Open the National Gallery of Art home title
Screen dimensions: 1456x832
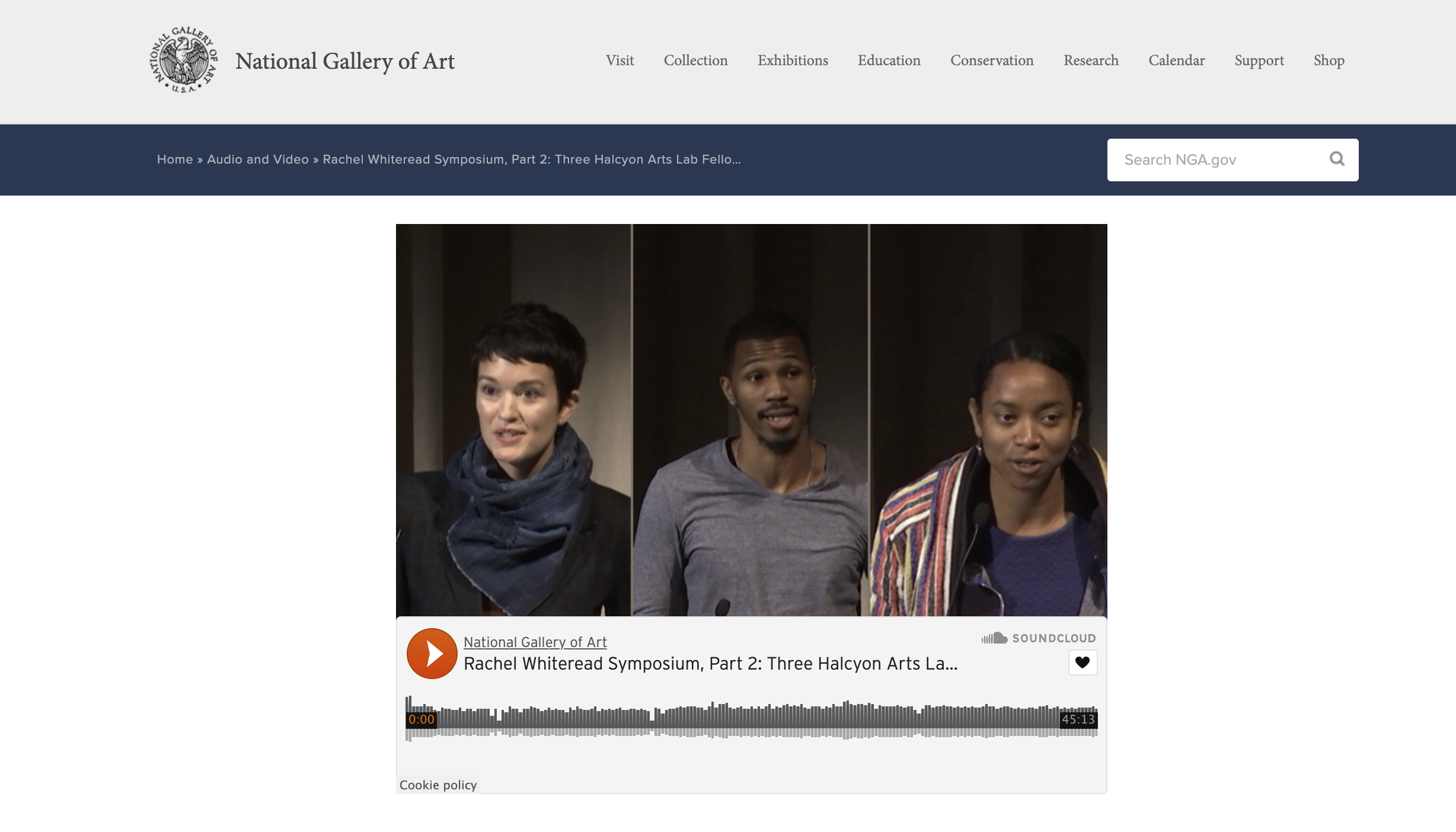coord(345,61)
